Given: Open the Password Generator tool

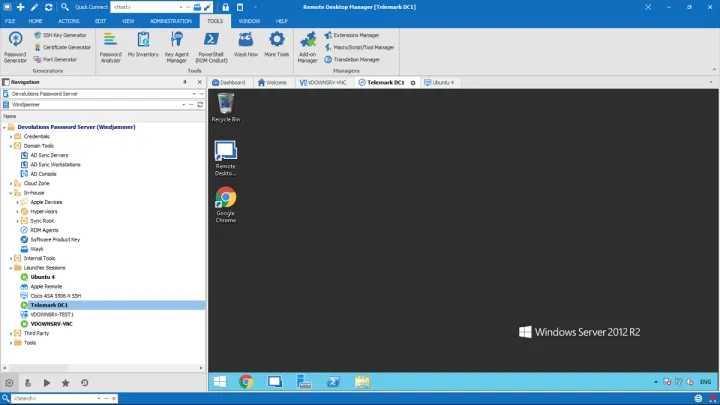Looking at the screenshot, I should point(16,45).
